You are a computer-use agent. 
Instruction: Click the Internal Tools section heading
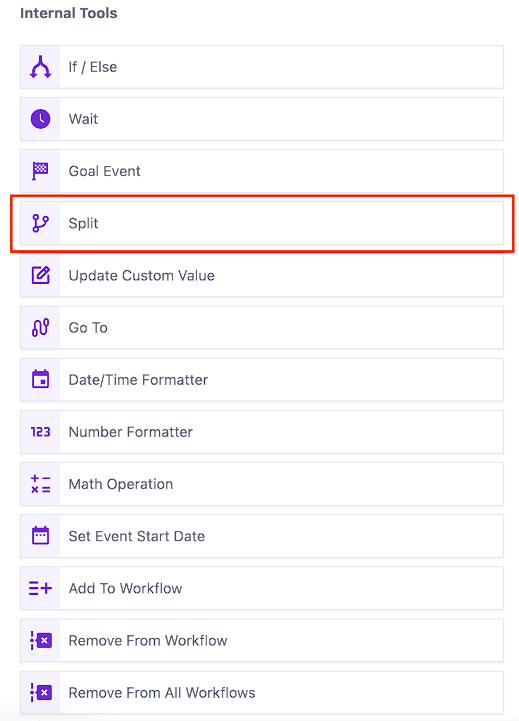tap(68, 13)
